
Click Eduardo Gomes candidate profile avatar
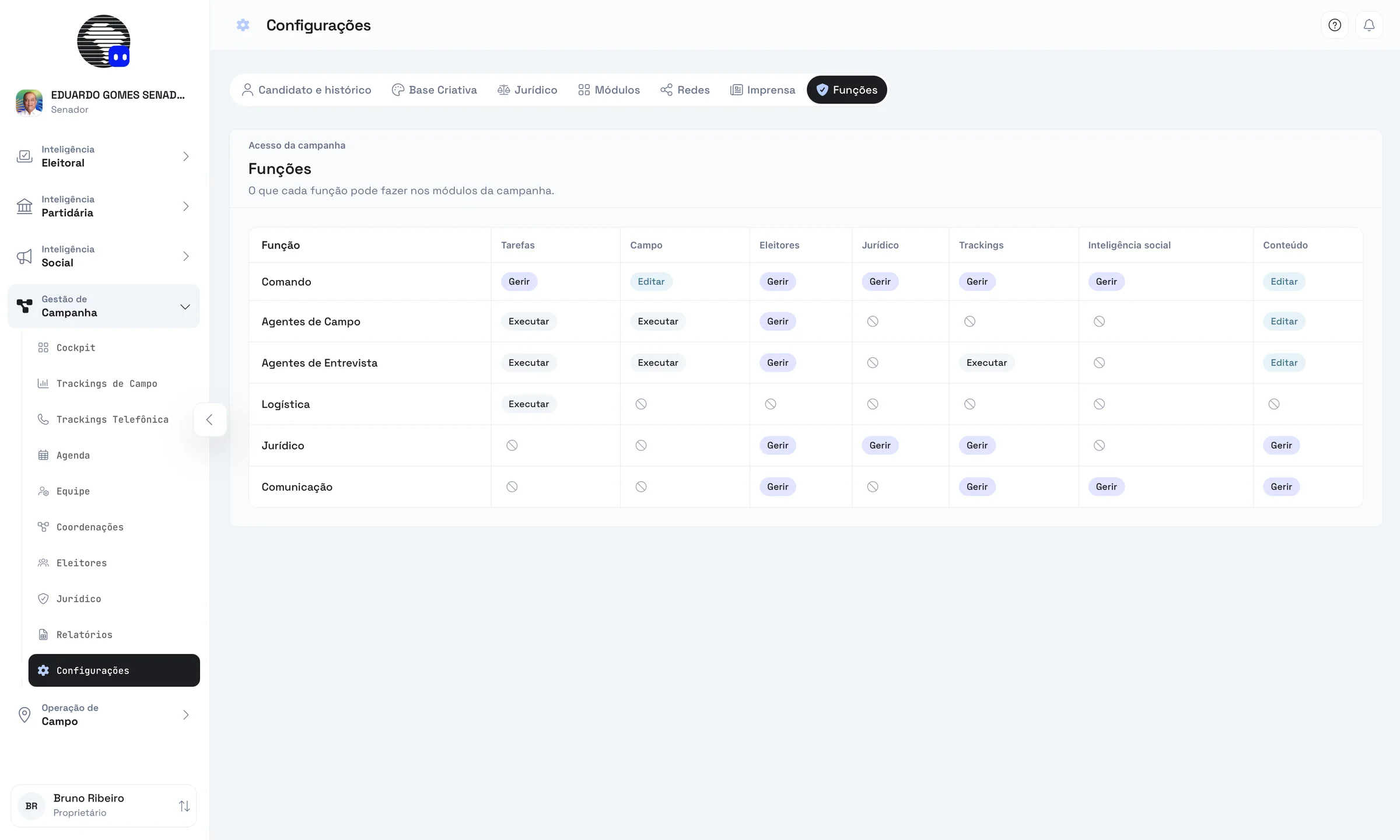pyautogui.click(x=29, y=102)
